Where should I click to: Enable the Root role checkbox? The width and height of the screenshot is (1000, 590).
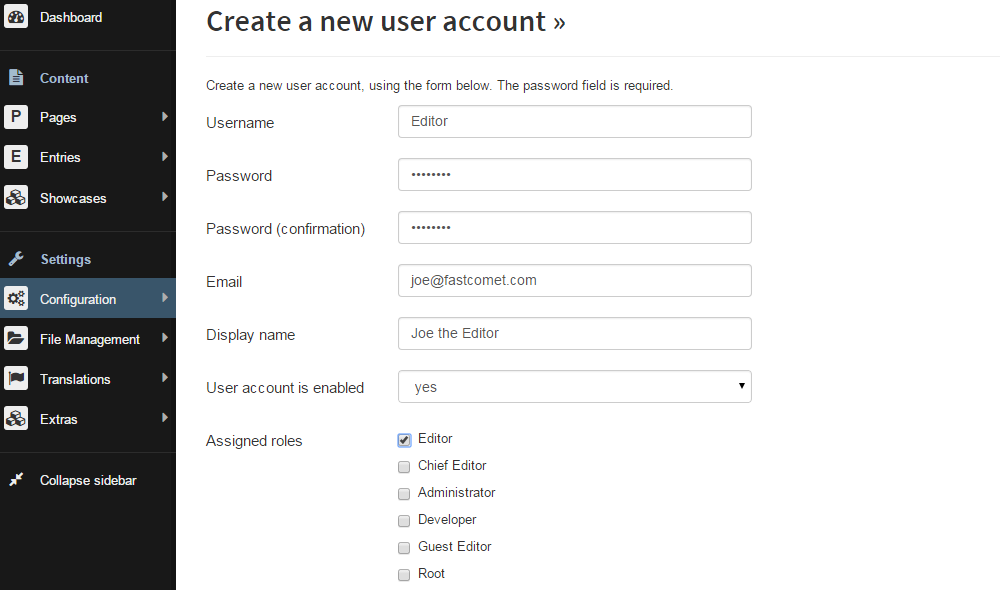(404, 574)
